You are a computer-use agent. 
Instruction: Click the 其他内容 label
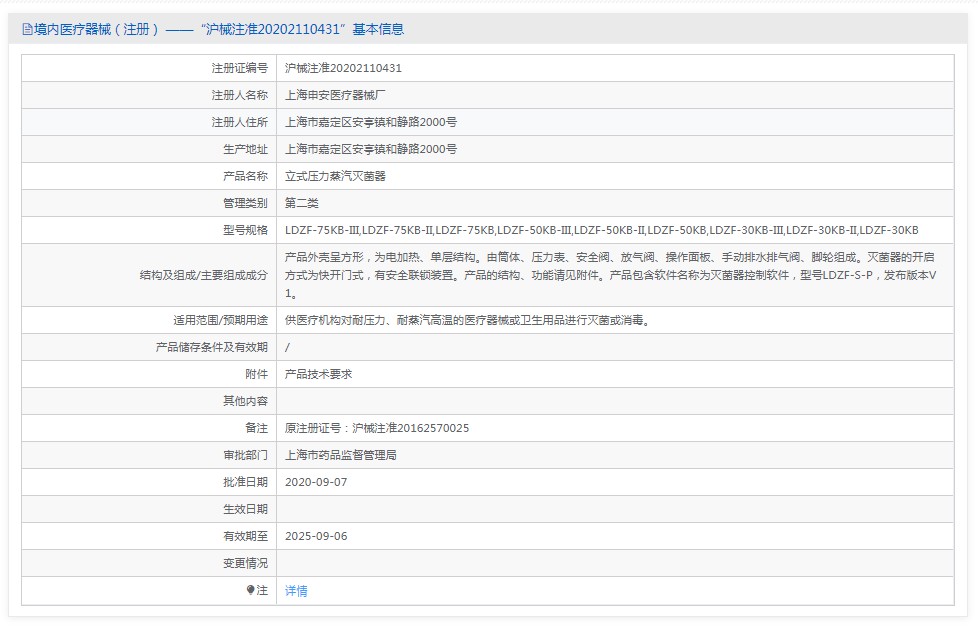pyautogui.click(x=245, y=401)
